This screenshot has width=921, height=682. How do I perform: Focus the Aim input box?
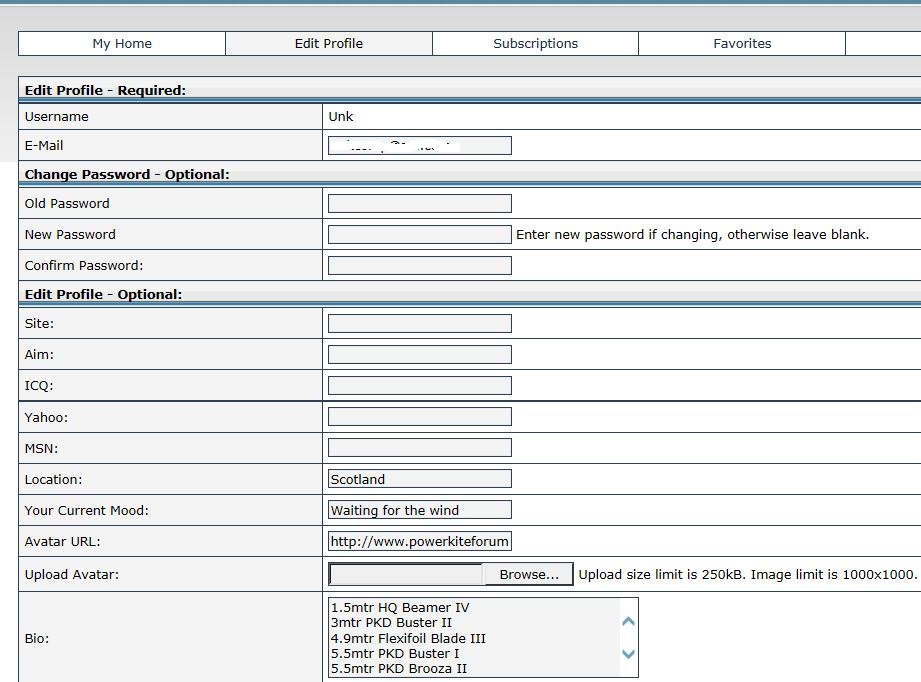click(419, 355)
